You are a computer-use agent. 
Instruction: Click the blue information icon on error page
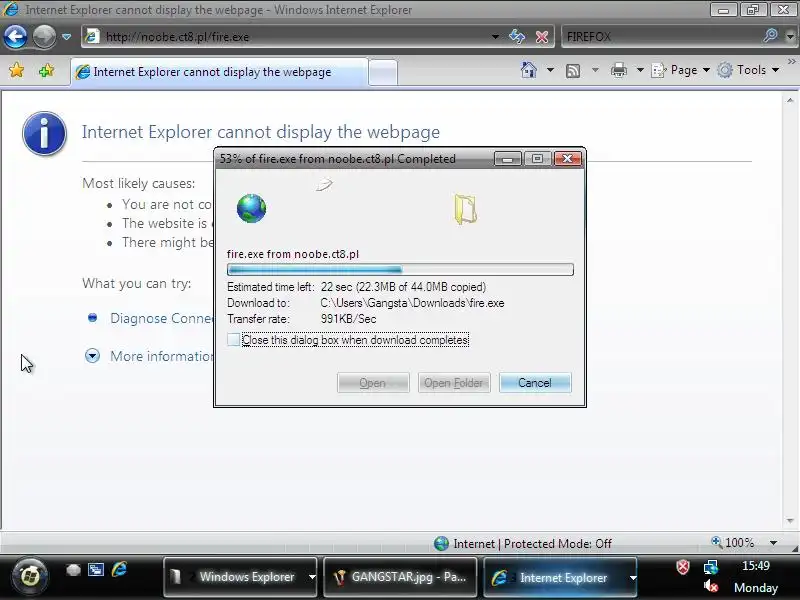[44, 133]
